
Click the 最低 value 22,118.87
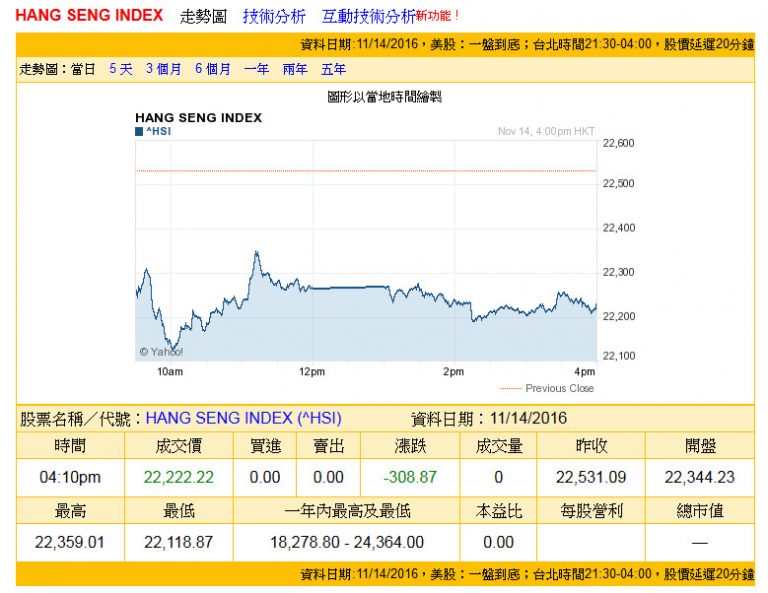(x=178, y=543)
